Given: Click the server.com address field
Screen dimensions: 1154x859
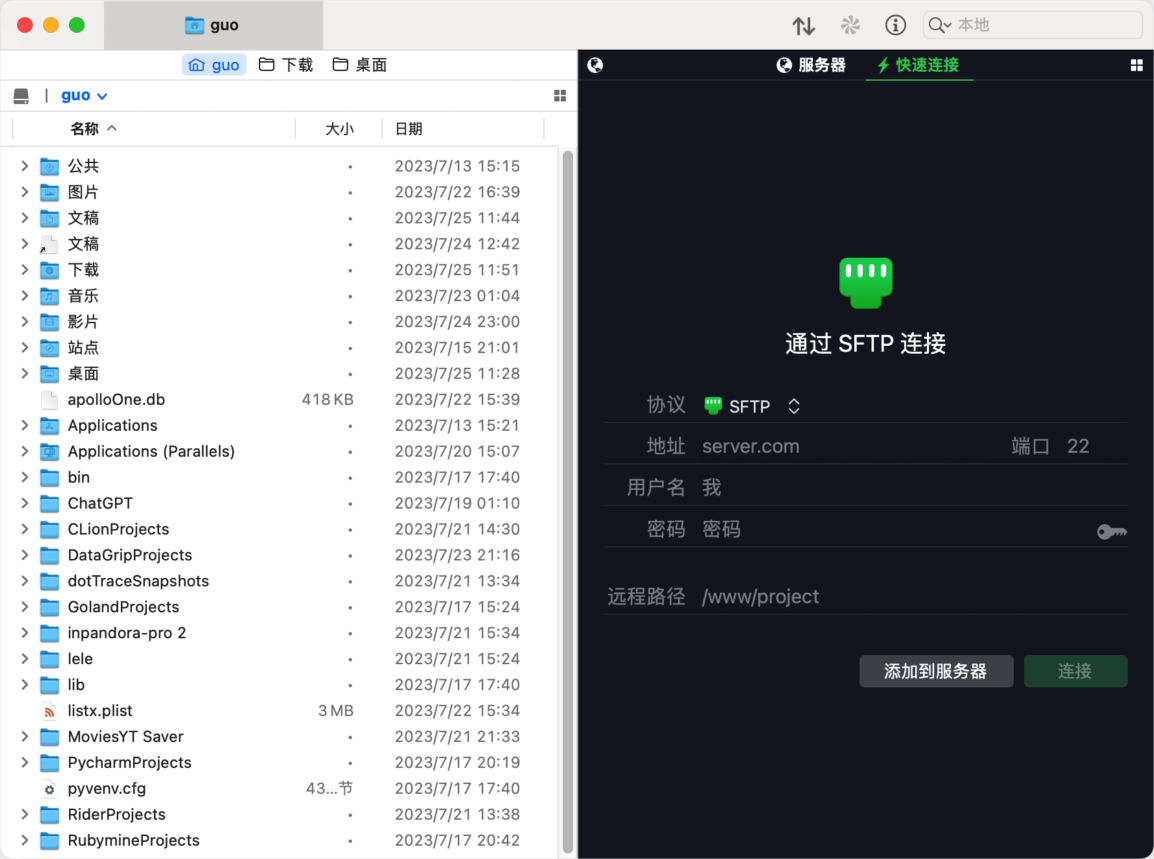Looking at the screenshot, I should click(850, 446).
